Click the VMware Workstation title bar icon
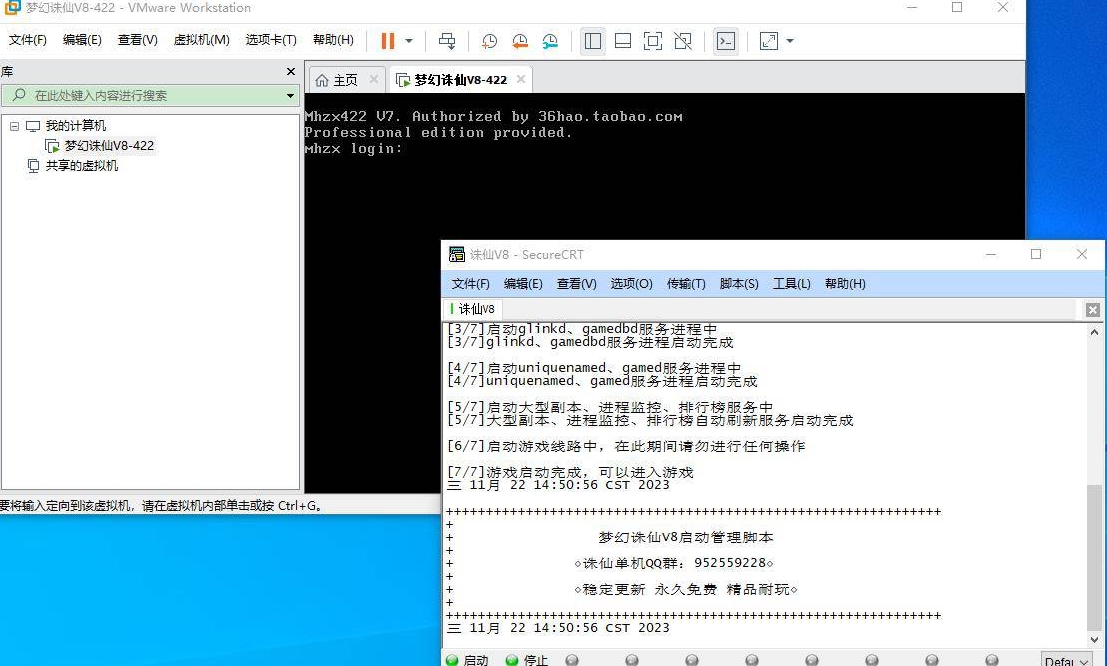1107x666 pixels. (x=12, y=8)
